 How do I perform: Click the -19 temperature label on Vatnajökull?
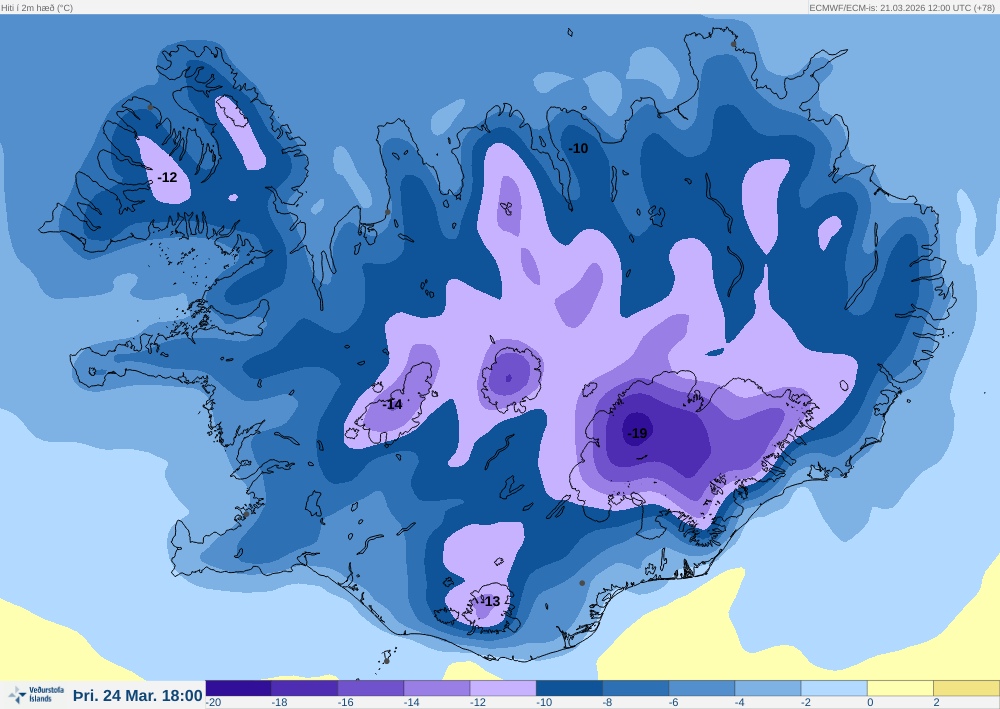[637, 433]
